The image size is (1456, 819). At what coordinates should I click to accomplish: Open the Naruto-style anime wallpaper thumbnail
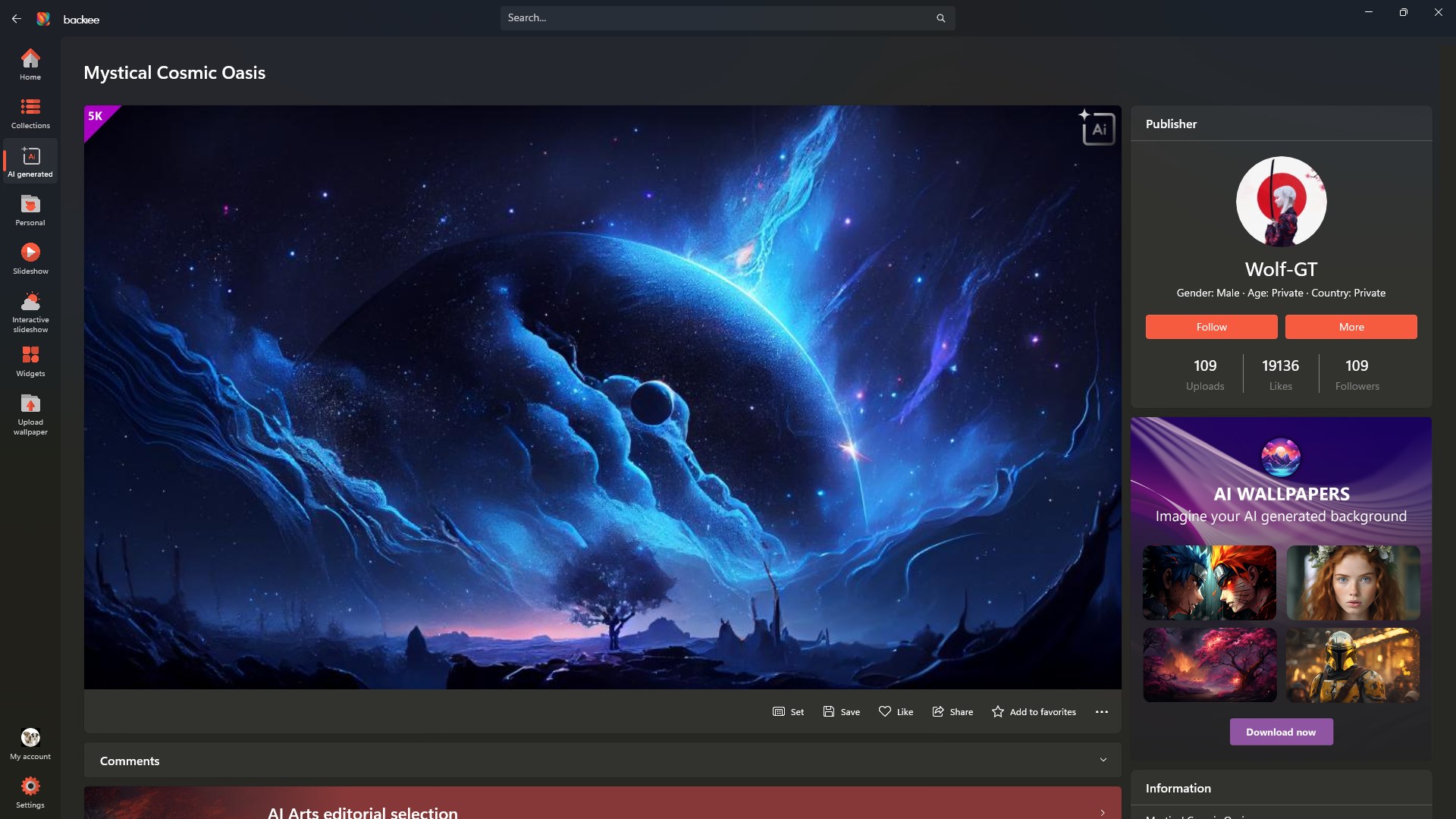1209,582
